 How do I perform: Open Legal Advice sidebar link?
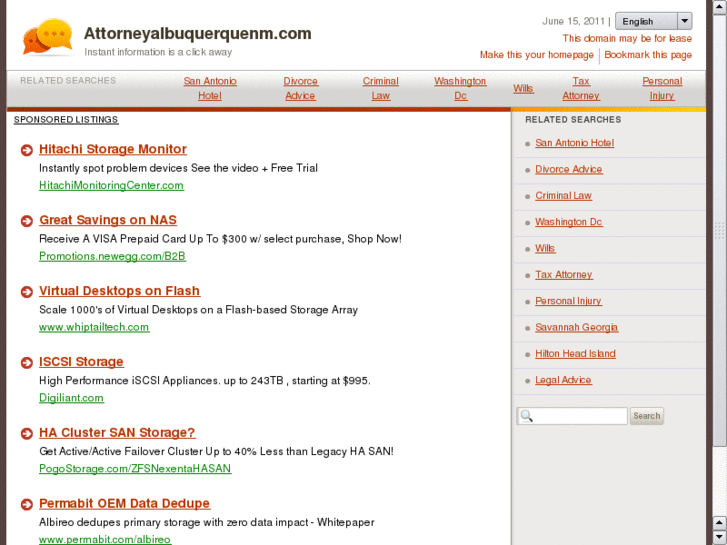563,380
